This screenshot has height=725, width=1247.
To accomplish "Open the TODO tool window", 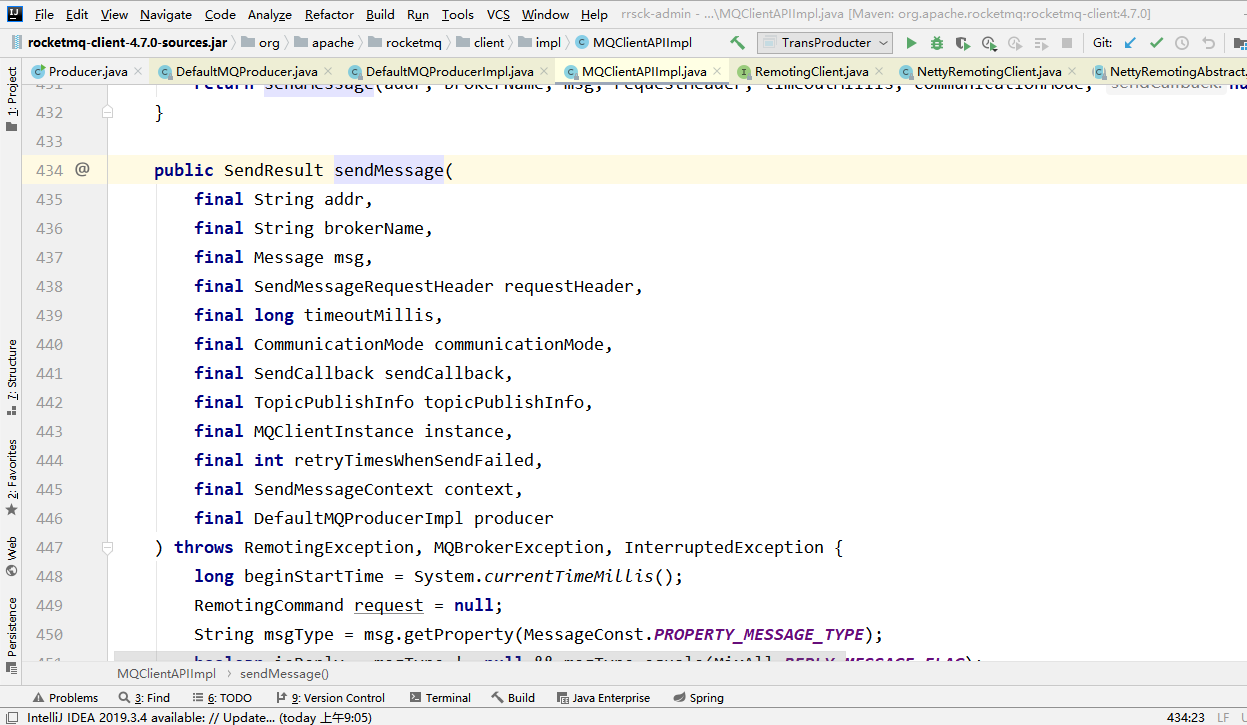I will (221, 698).
